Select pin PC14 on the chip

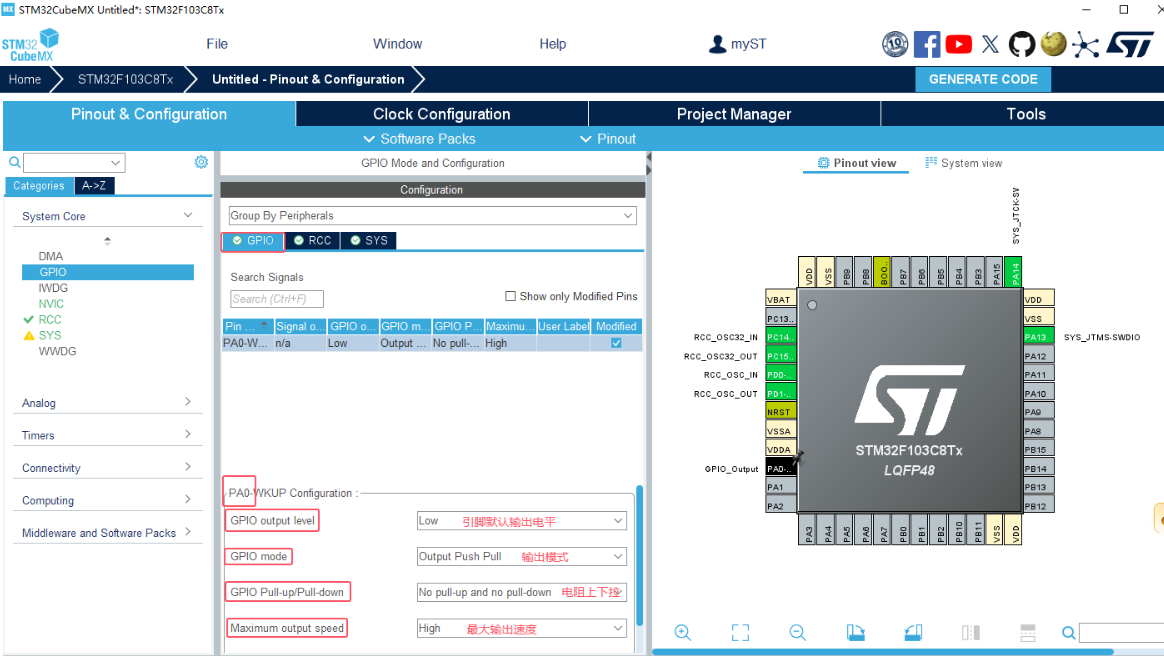(x=781, y=337)
